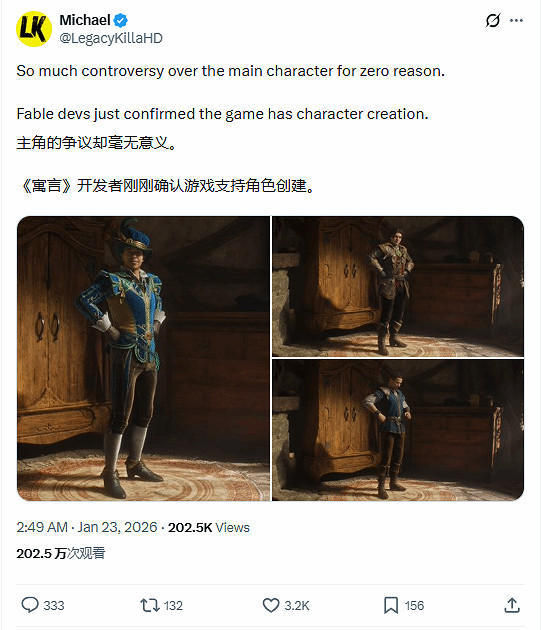Screen dimensions: 541x630
Task: Click the 3.2K likes count
Action: (297, 605)
